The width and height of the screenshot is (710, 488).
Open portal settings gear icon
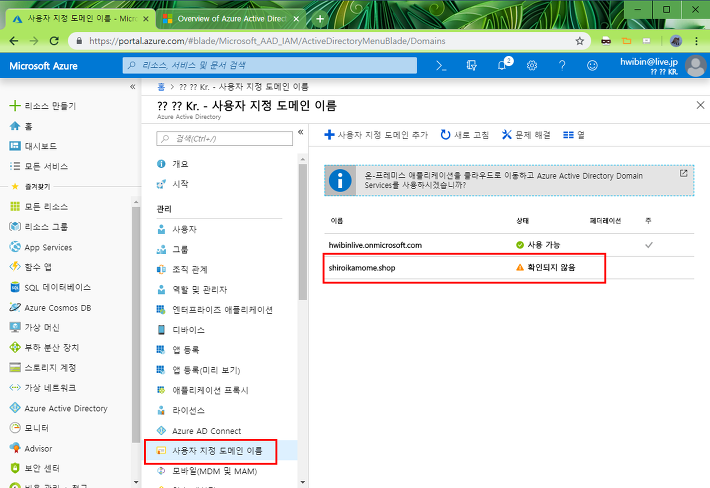click(x=532, y=66)
